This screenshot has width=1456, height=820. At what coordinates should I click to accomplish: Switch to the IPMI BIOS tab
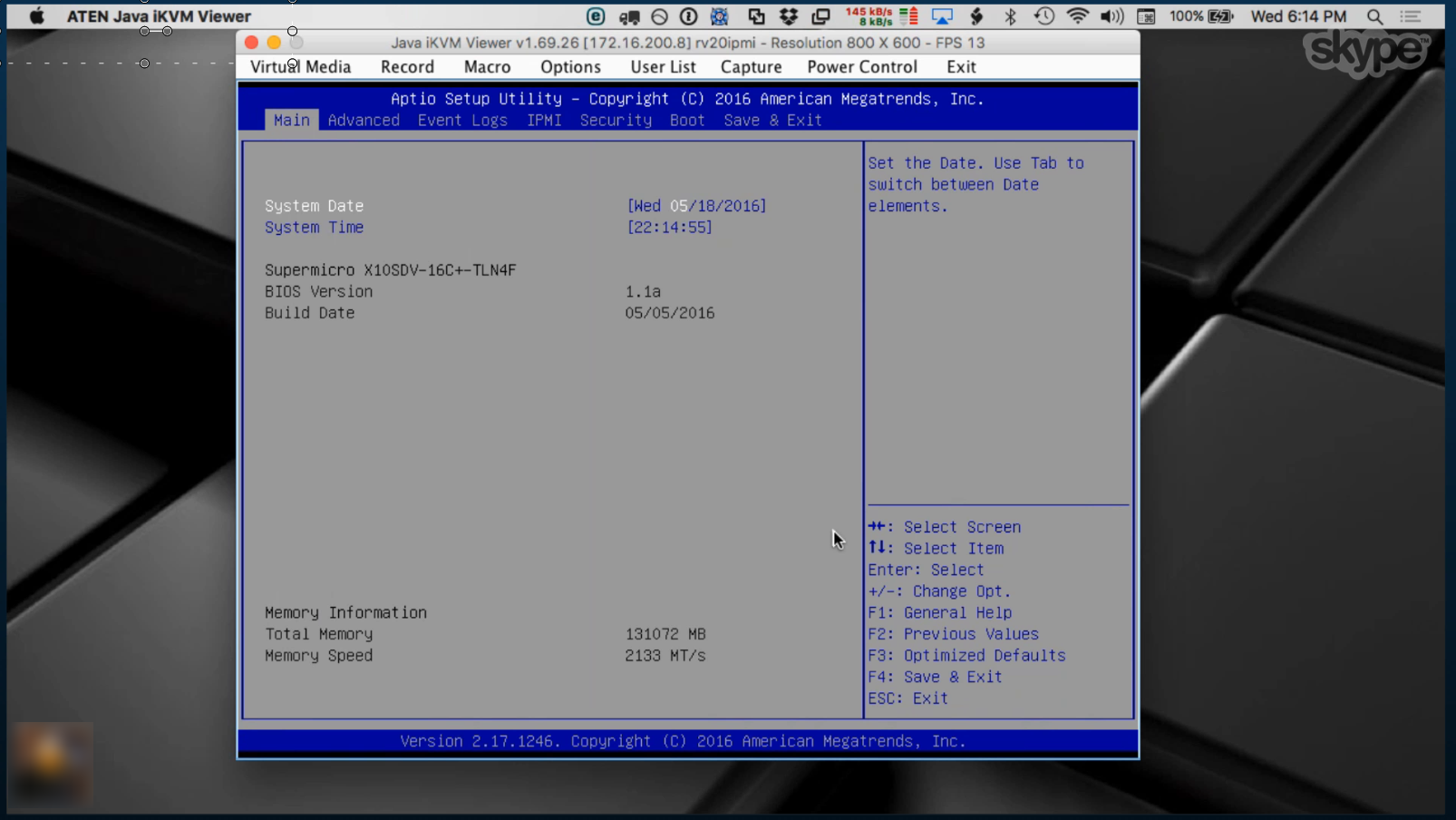click(x=544, y=120)
